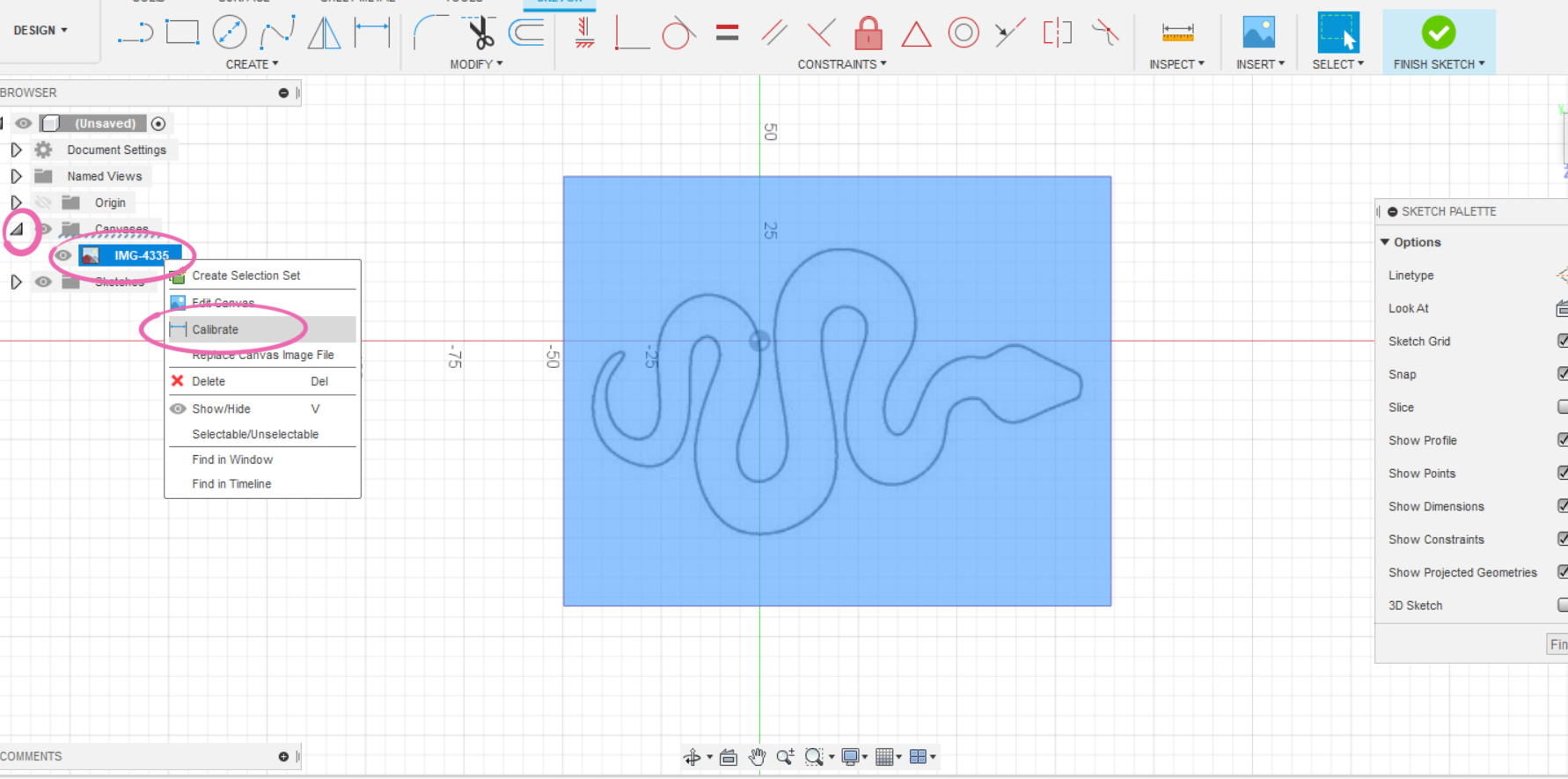
Task: Choose Show/Hide from the context menu
Action: (x=262, y=408)
